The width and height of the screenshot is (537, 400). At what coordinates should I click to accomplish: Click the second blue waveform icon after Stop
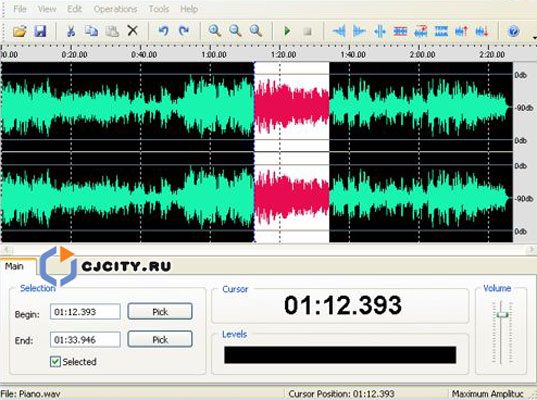pyautogui.click(x=359, y=32)
